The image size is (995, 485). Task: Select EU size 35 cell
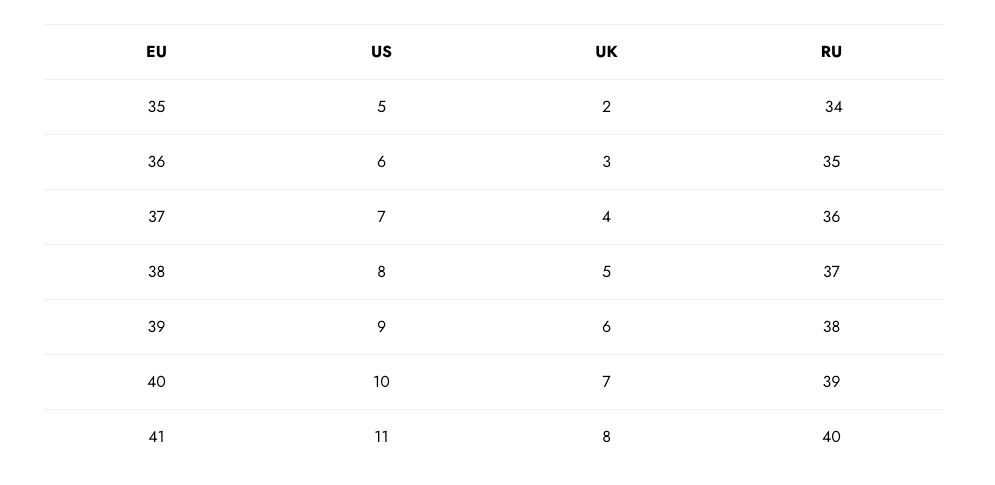point(156,107)
